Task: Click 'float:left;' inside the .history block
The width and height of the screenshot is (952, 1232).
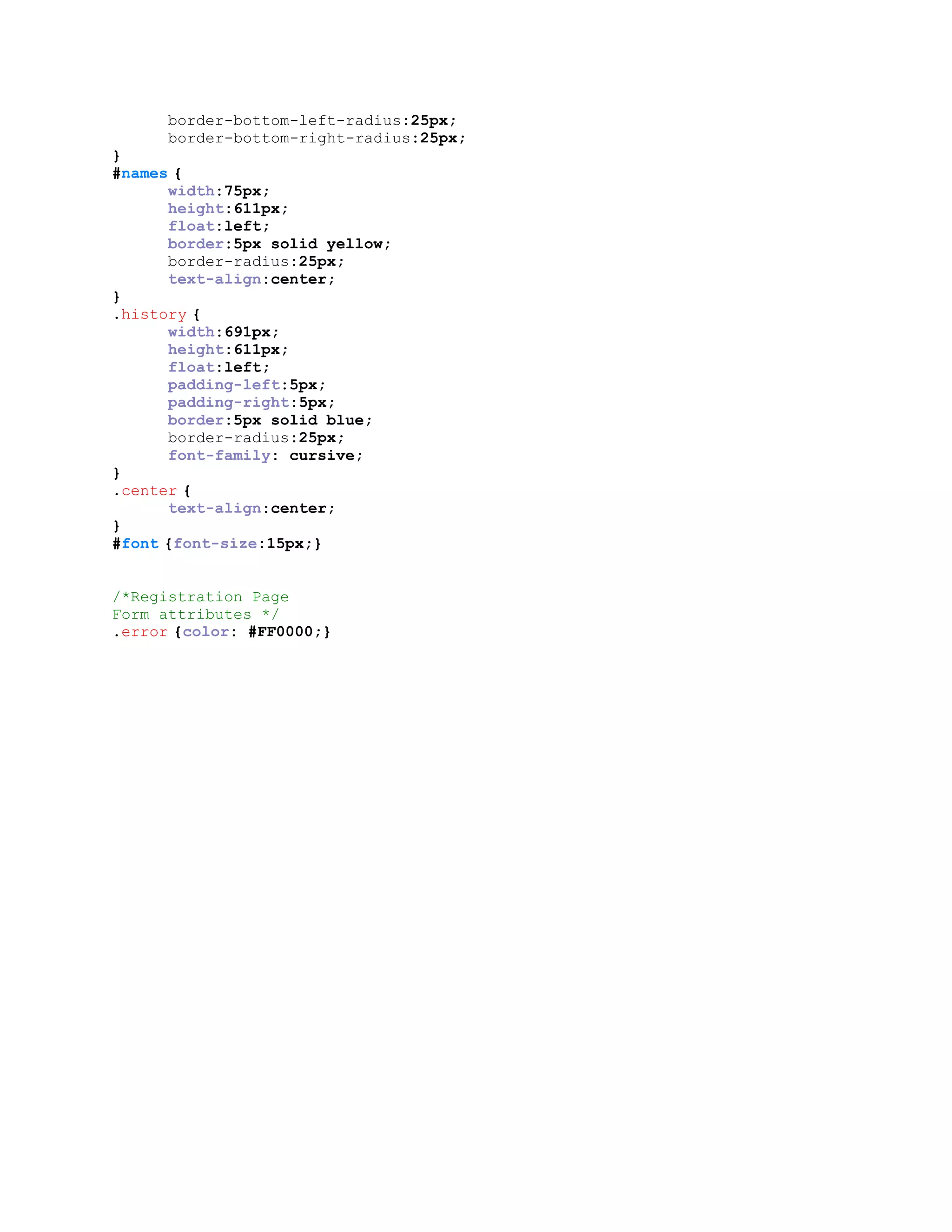Action: click(219, 367)
